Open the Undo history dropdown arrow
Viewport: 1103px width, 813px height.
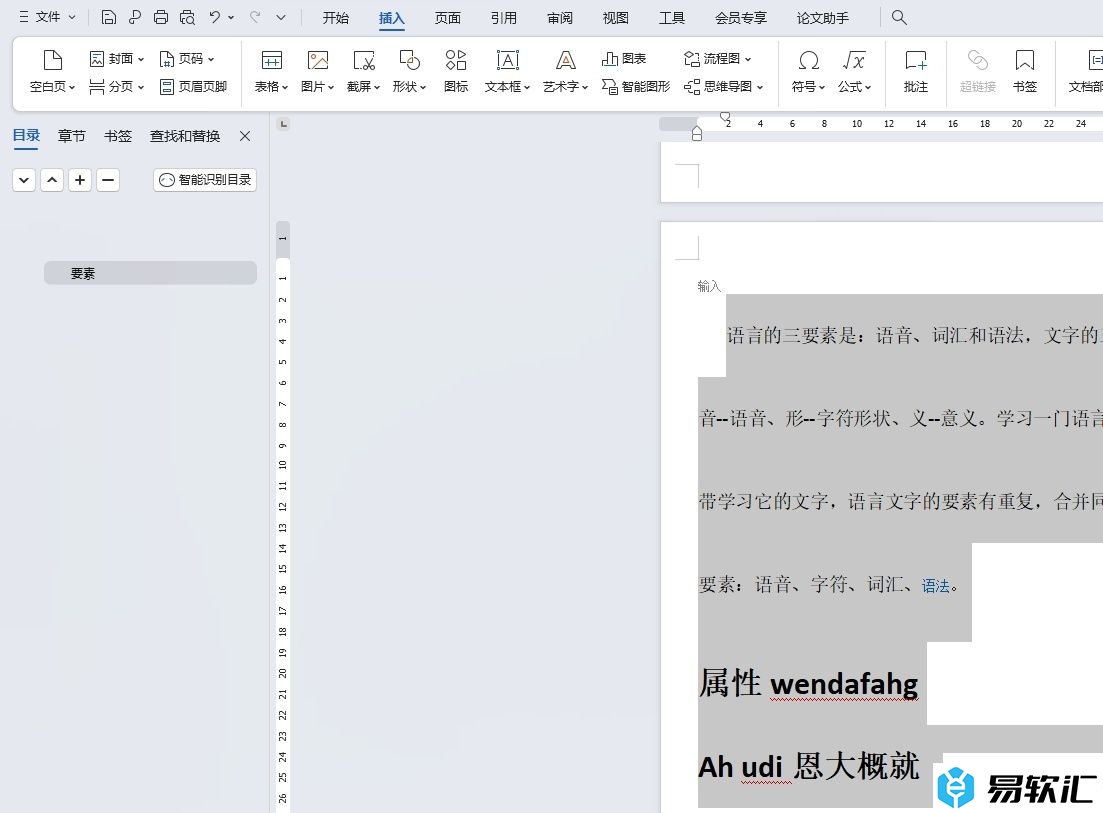[231, 18]
